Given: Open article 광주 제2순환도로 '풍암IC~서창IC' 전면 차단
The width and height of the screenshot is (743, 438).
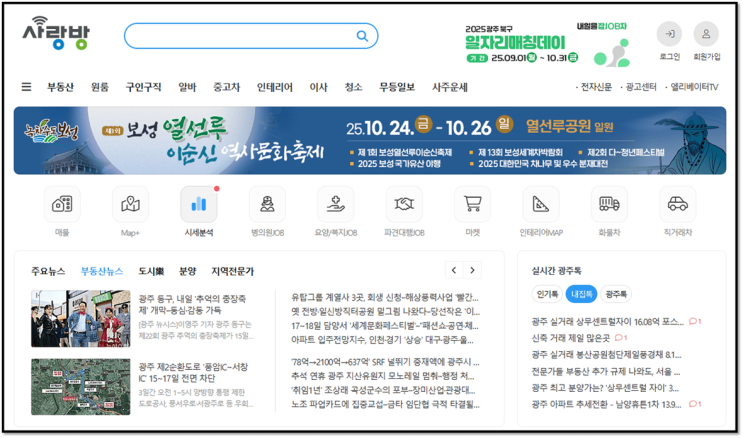Looking at the screenshot, I should 193,373.
